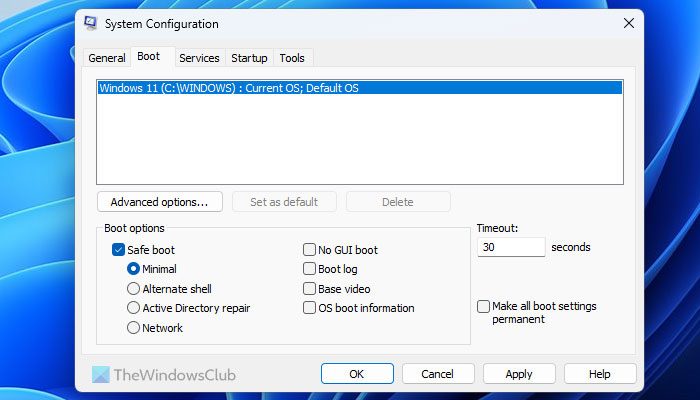The width and height of the screenshot is (700, 400).
Task: Close the System Configuration dialog
Action: click(x=629, y=23)
